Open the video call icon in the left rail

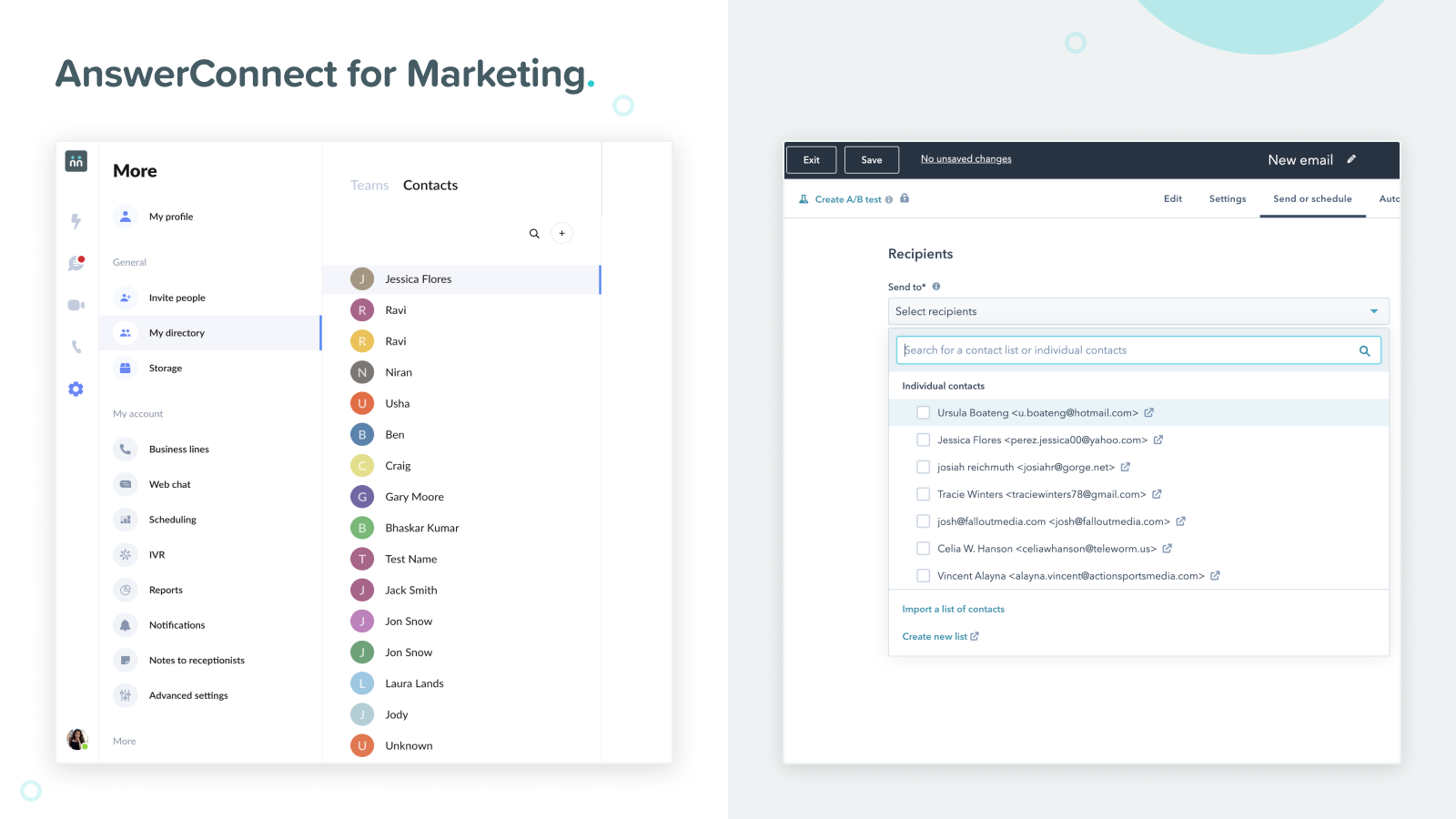76,305
